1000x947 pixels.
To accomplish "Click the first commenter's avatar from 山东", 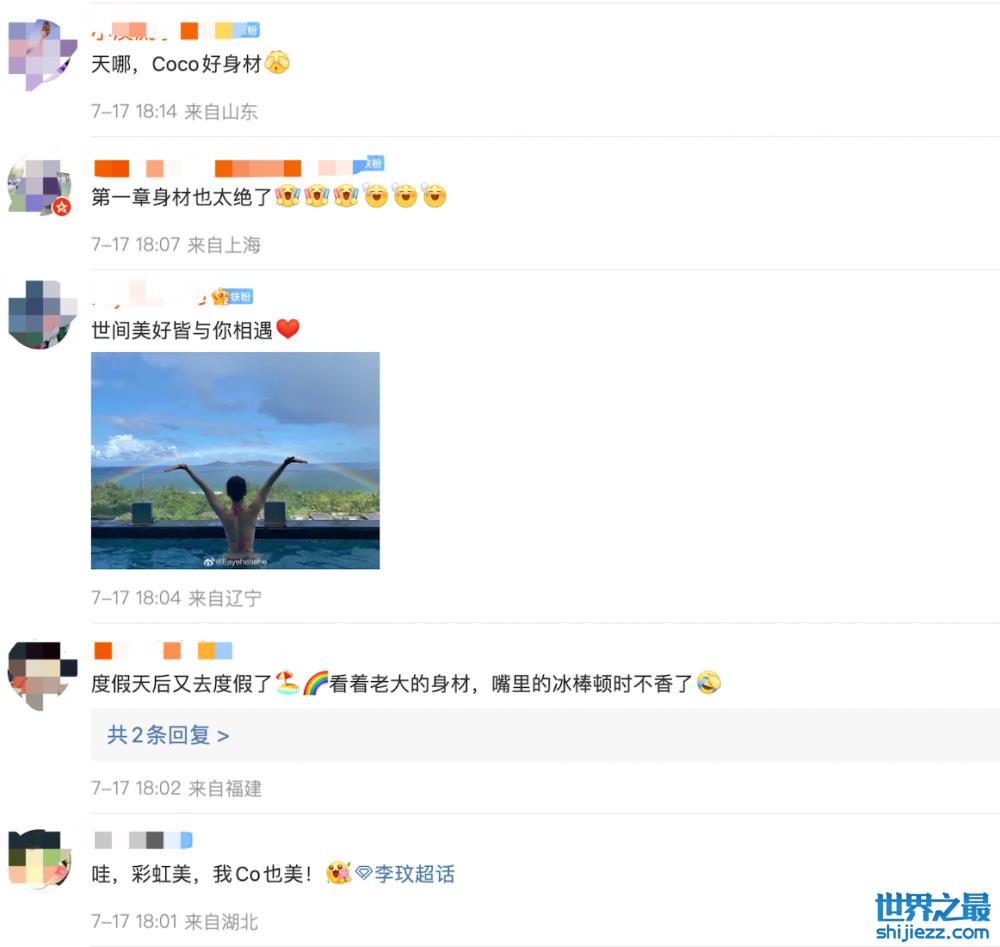I will [x=42, y=55].
